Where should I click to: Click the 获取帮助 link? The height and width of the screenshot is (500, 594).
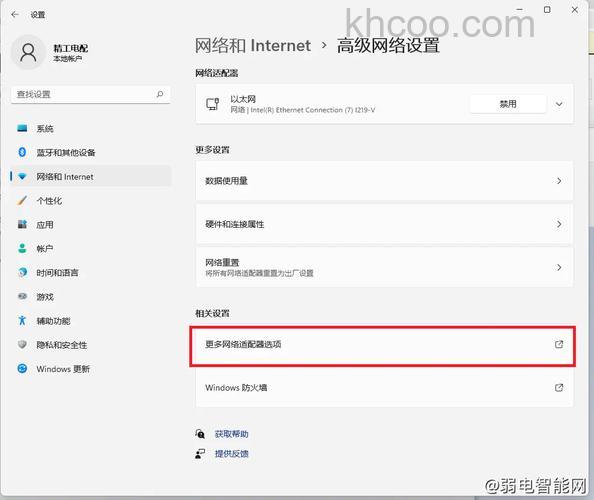tap(231, 434)
